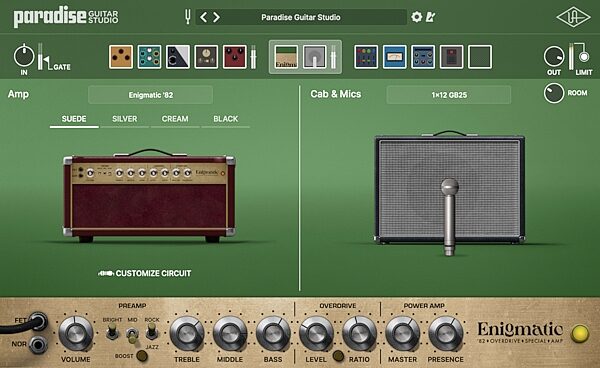Open the metronome icon
This screenshot has width=600, height=368.
click(430, 17)
